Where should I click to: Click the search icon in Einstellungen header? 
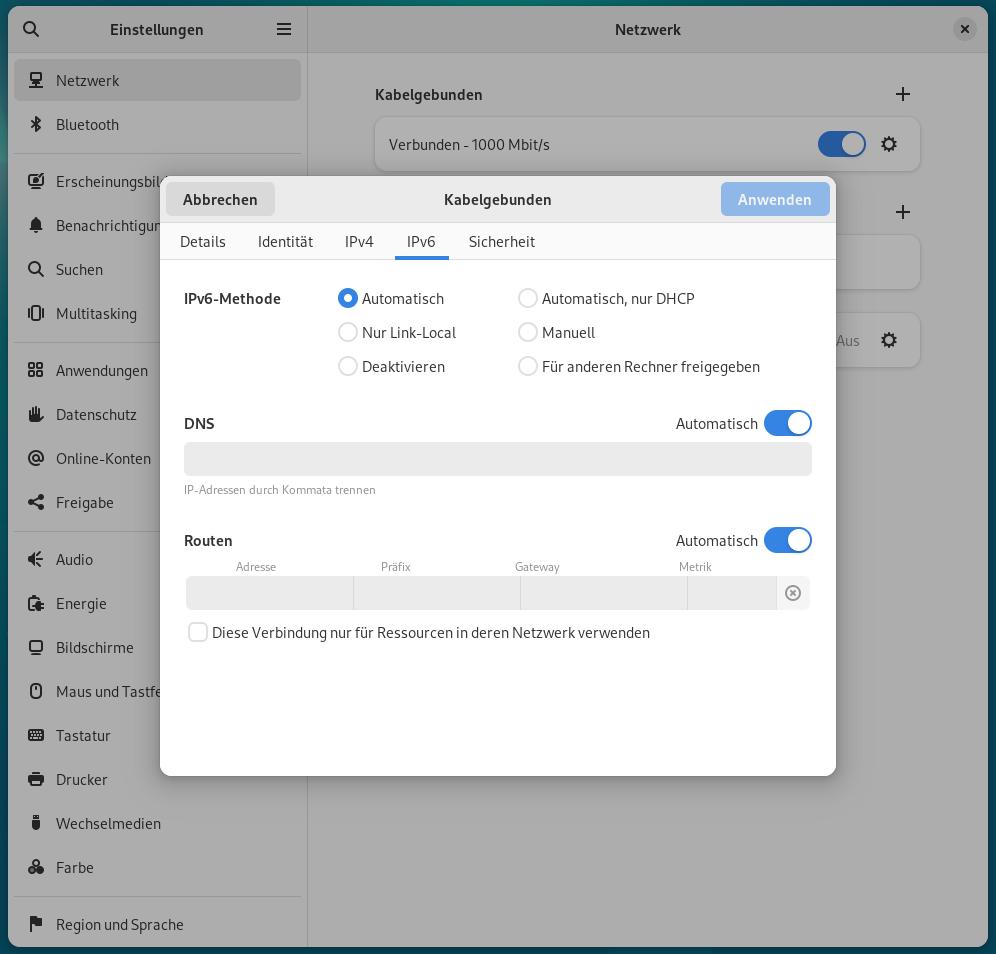coord(31,29)
